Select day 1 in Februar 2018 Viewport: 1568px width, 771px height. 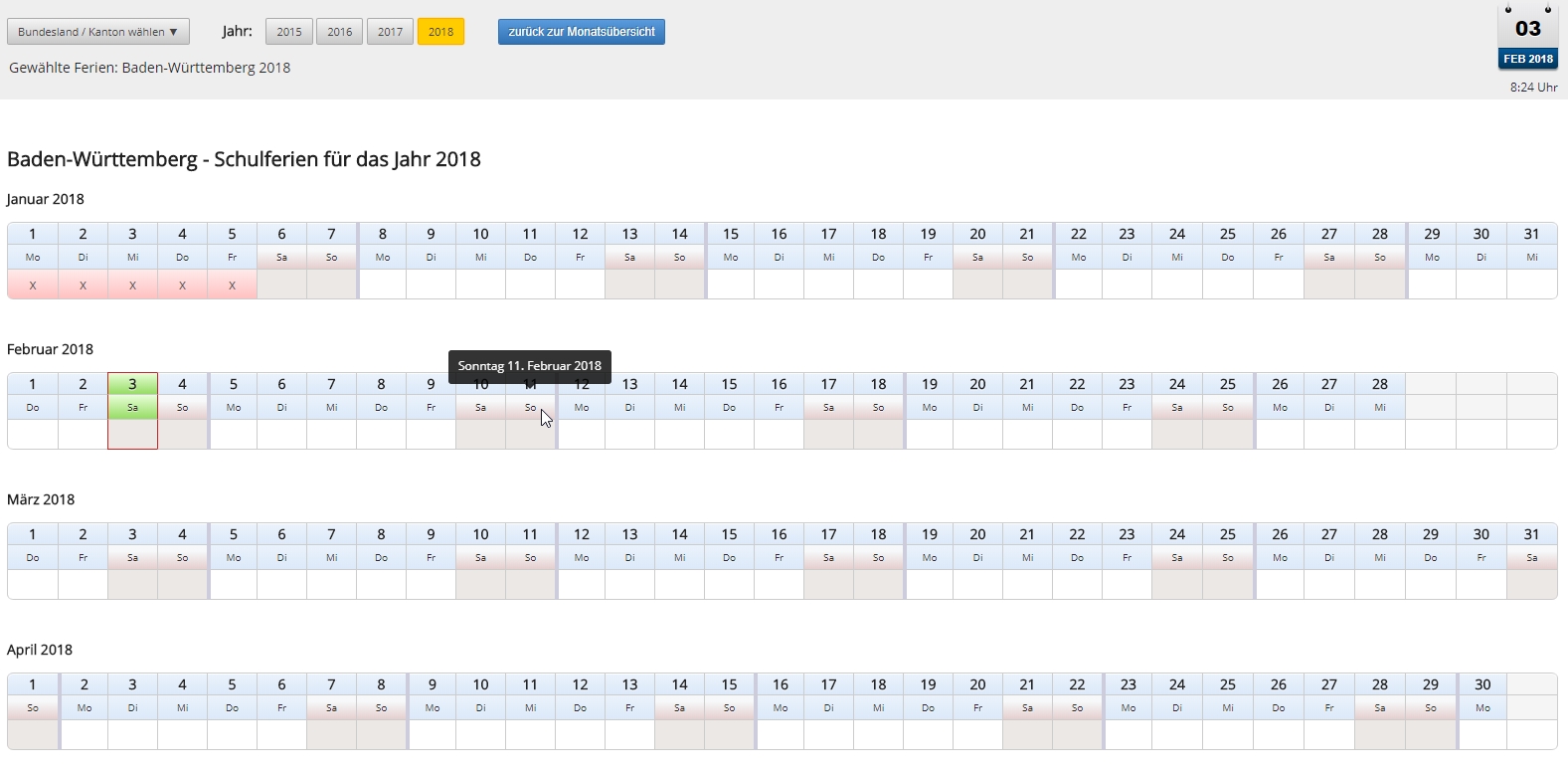[x=33, y=384]
